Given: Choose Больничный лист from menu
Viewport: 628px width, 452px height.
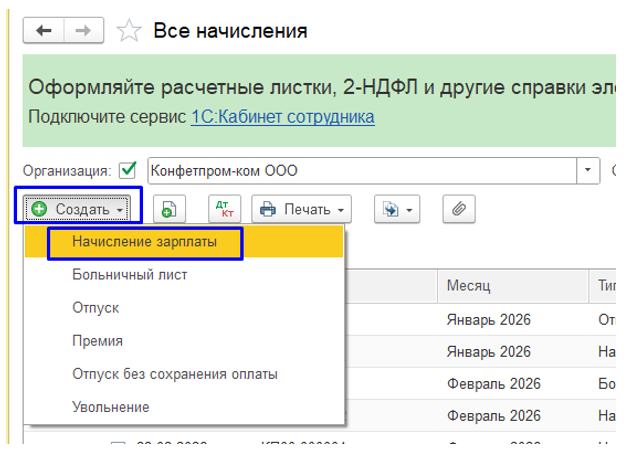Looking at the screenshot, I should (x=184, y=275).
